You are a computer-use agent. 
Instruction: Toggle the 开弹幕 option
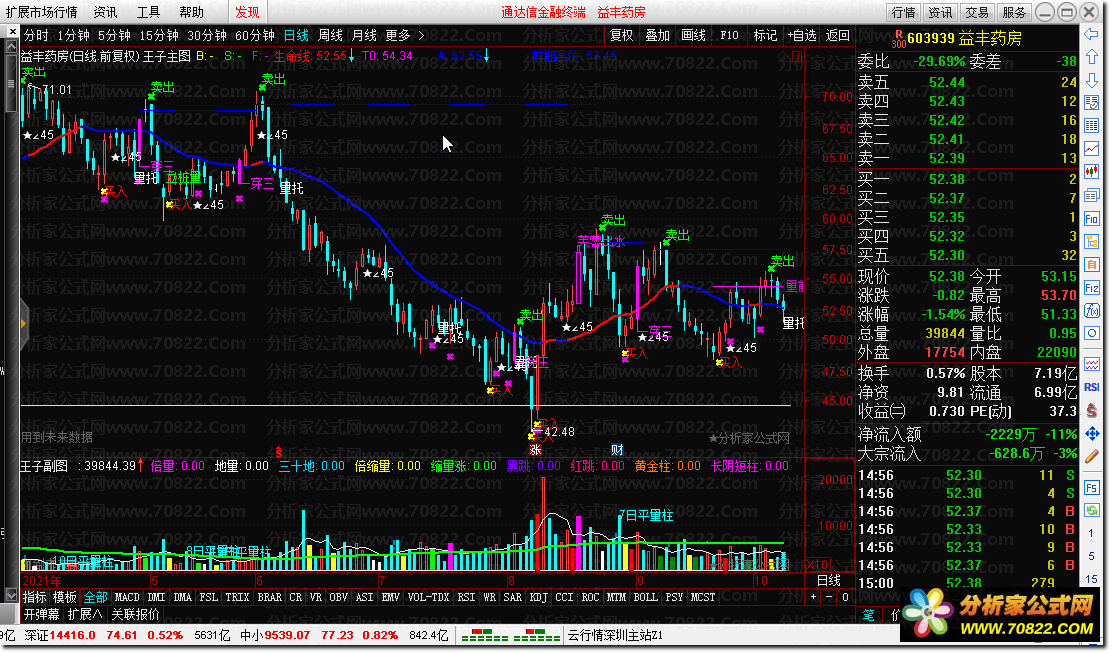click(41, 614)
